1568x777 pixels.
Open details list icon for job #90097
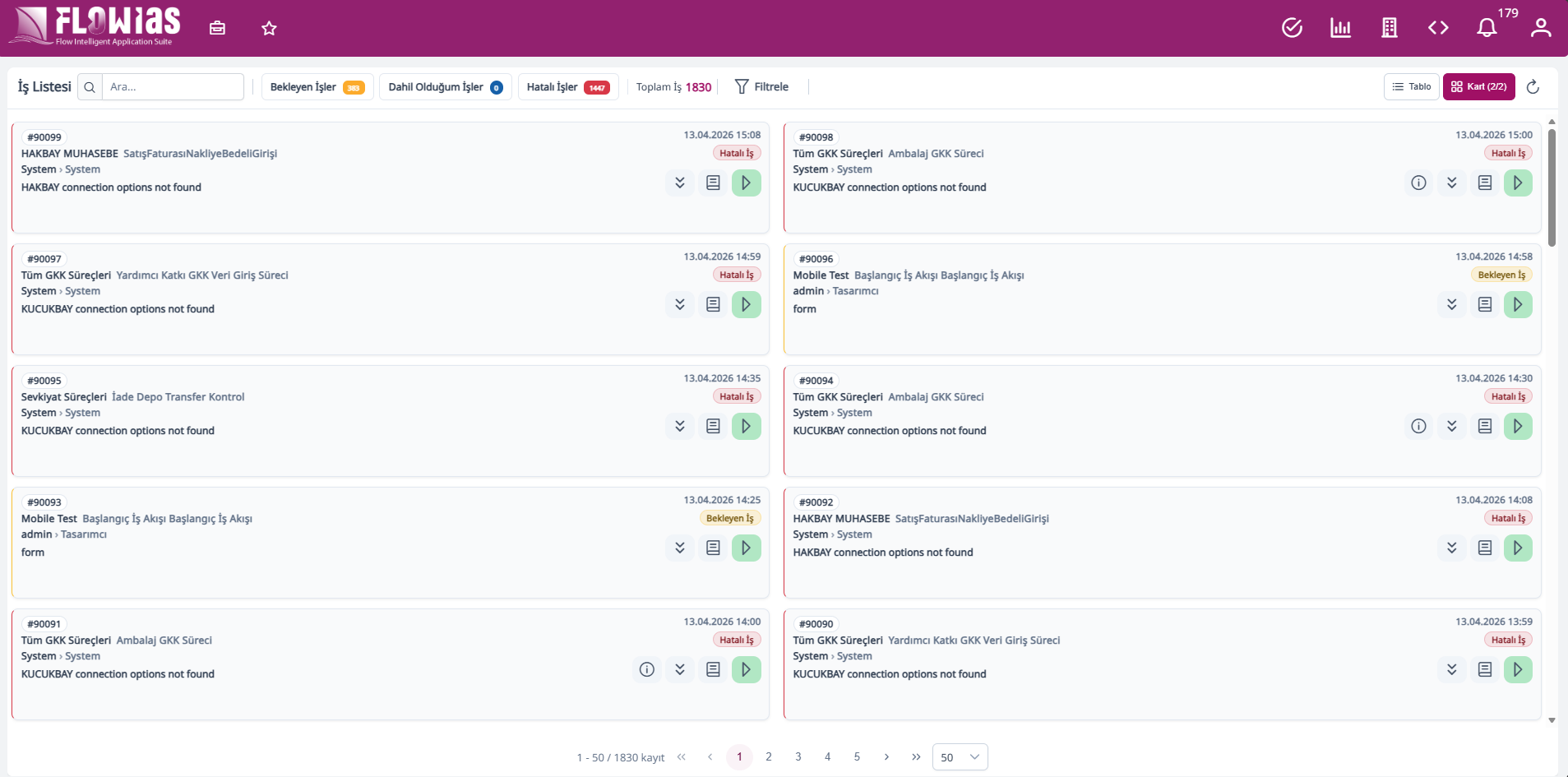(x=713, y=304)
